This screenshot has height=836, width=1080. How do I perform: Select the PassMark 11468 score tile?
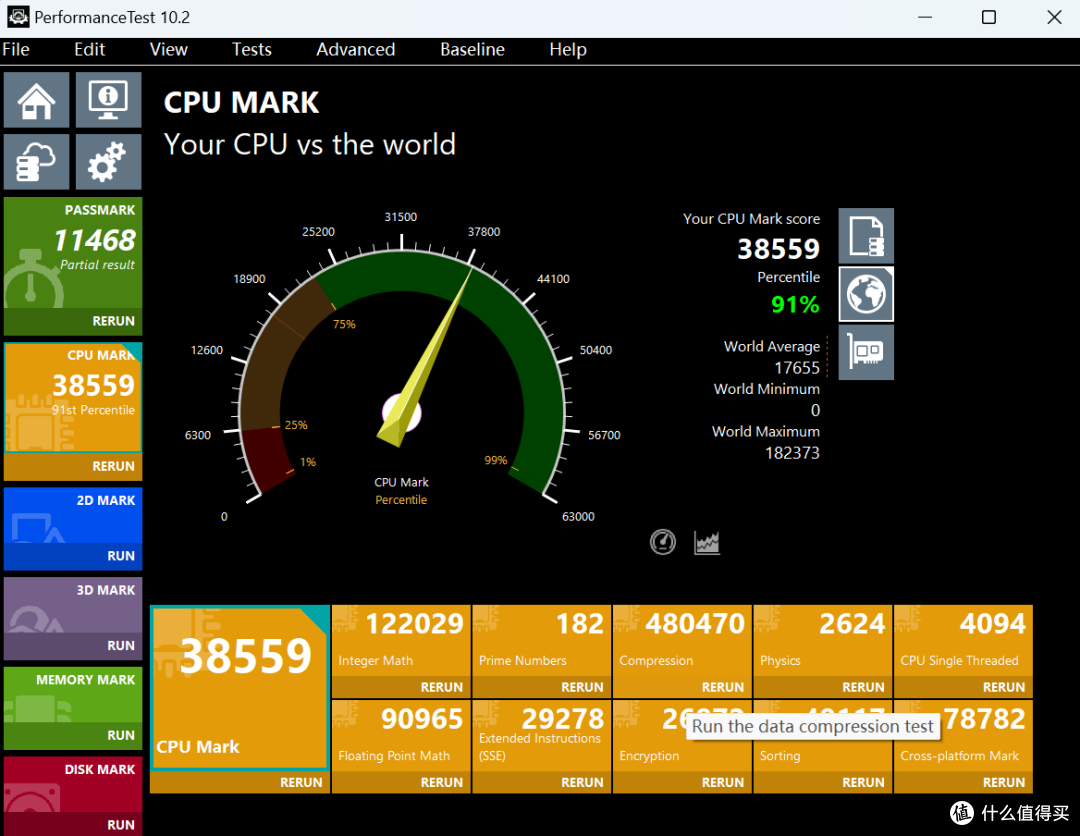point(73,253)
